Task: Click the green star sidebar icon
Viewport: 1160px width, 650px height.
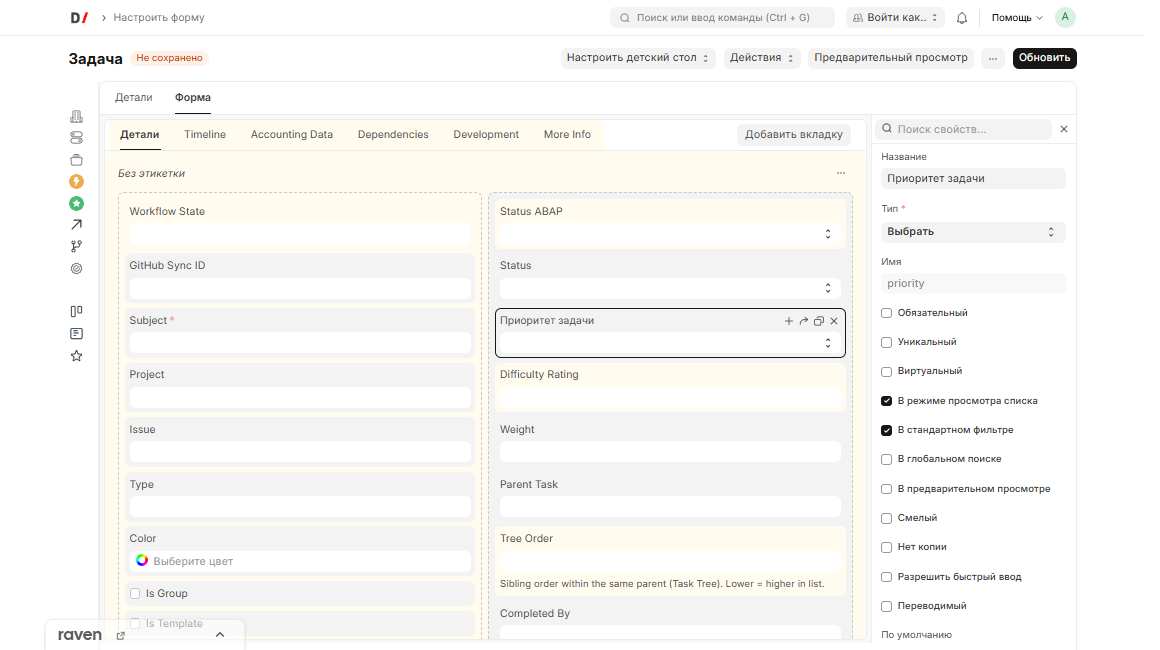Action: coord(76,203)
